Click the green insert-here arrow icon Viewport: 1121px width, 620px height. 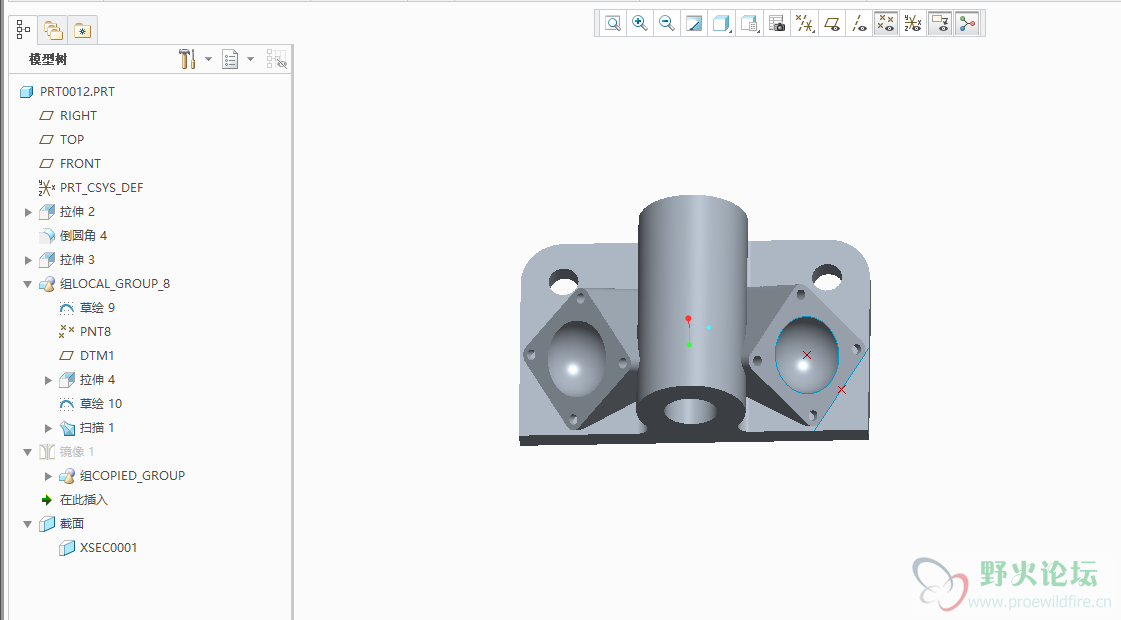point(46,500)
